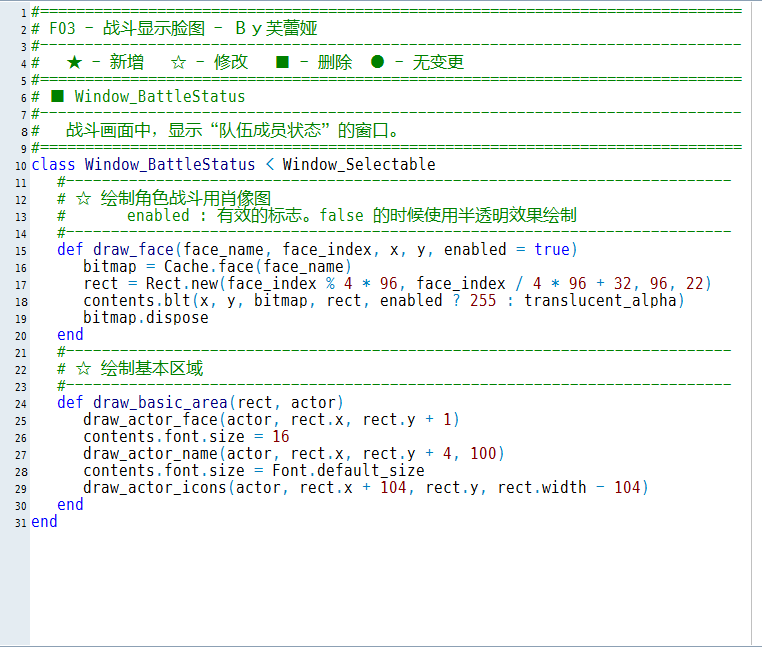This screenshot has width=762, height=647.
Task: Click the "无变更" legend text on line 4
Action: (x=438, y=62)
